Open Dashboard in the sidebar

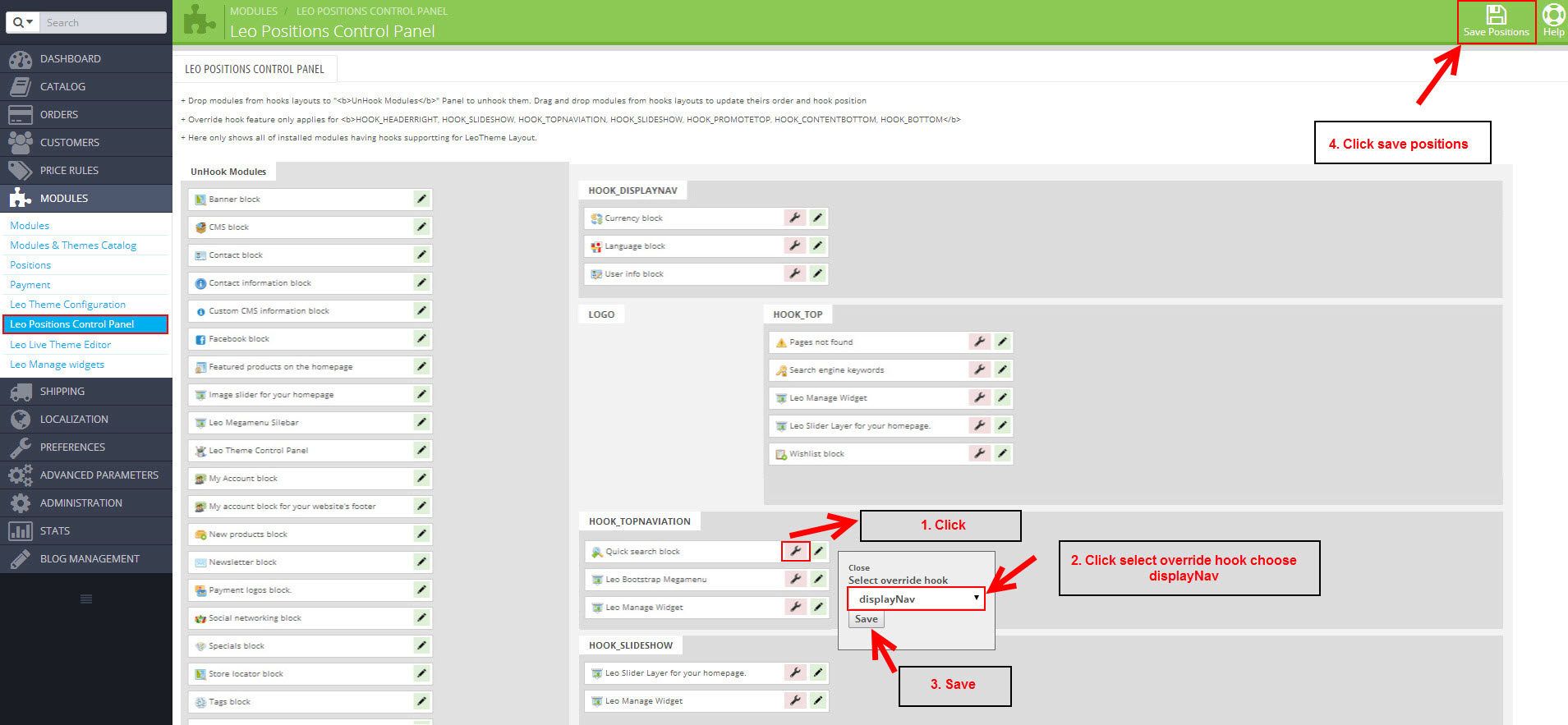pyautogui.click(x=86, y=58)
